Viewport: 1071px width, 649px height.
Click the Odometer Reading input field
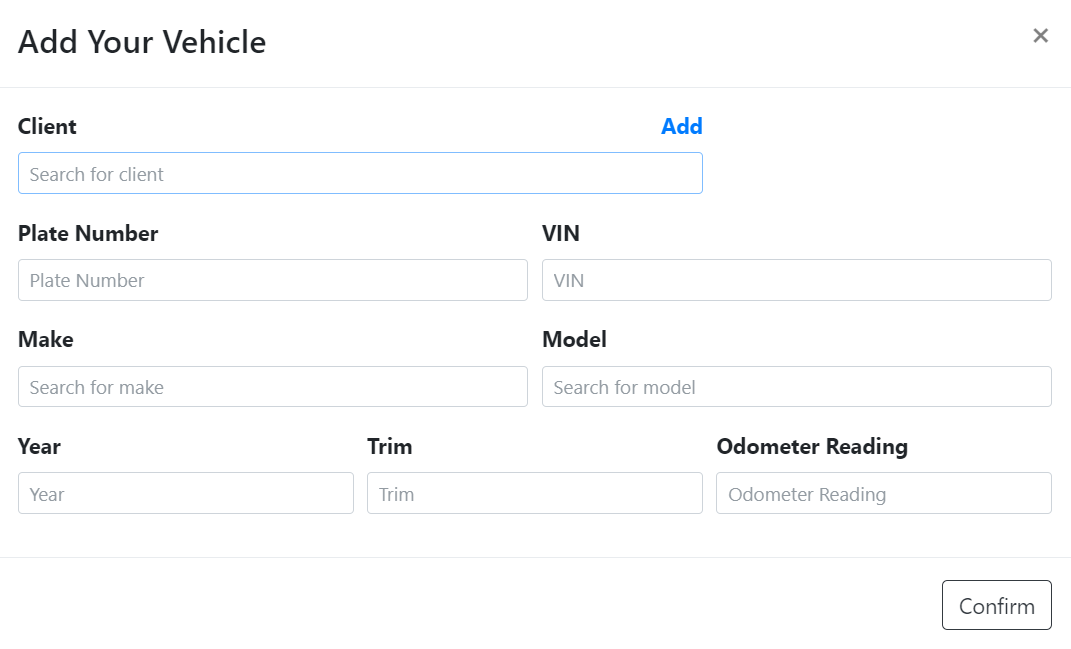tap(883, 493)
